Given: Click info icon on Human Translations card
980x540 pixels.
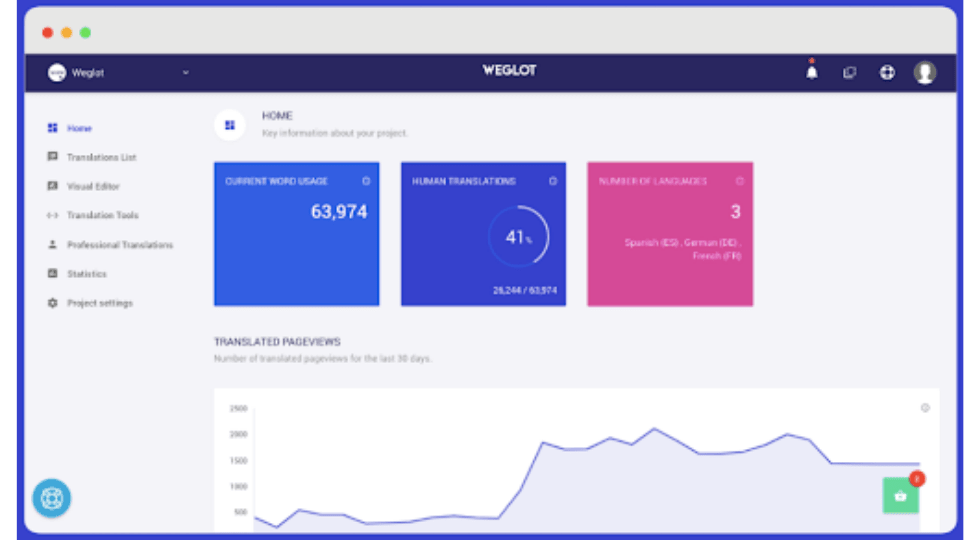Looking at the screenshot, I should [x=553, y=181].
